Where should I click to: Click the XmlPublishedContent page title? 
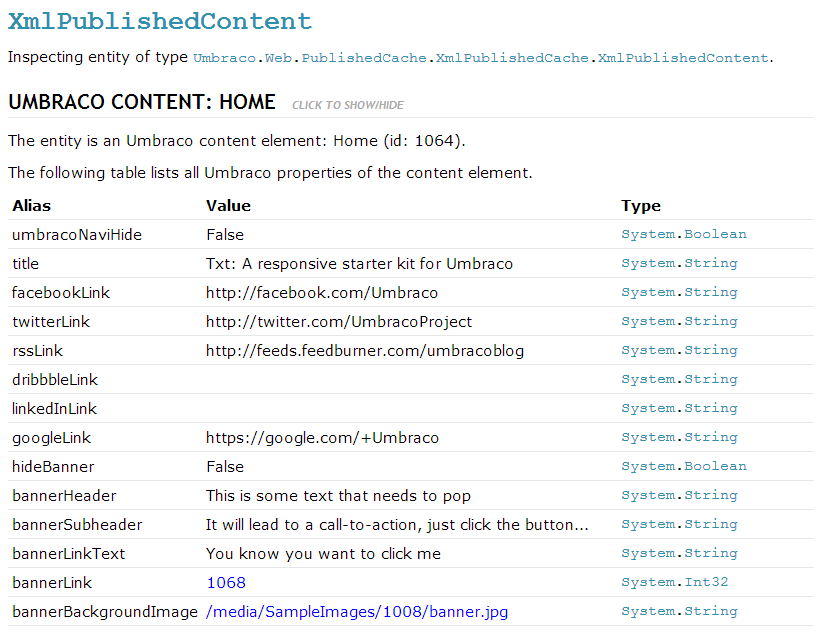[160, 21]
